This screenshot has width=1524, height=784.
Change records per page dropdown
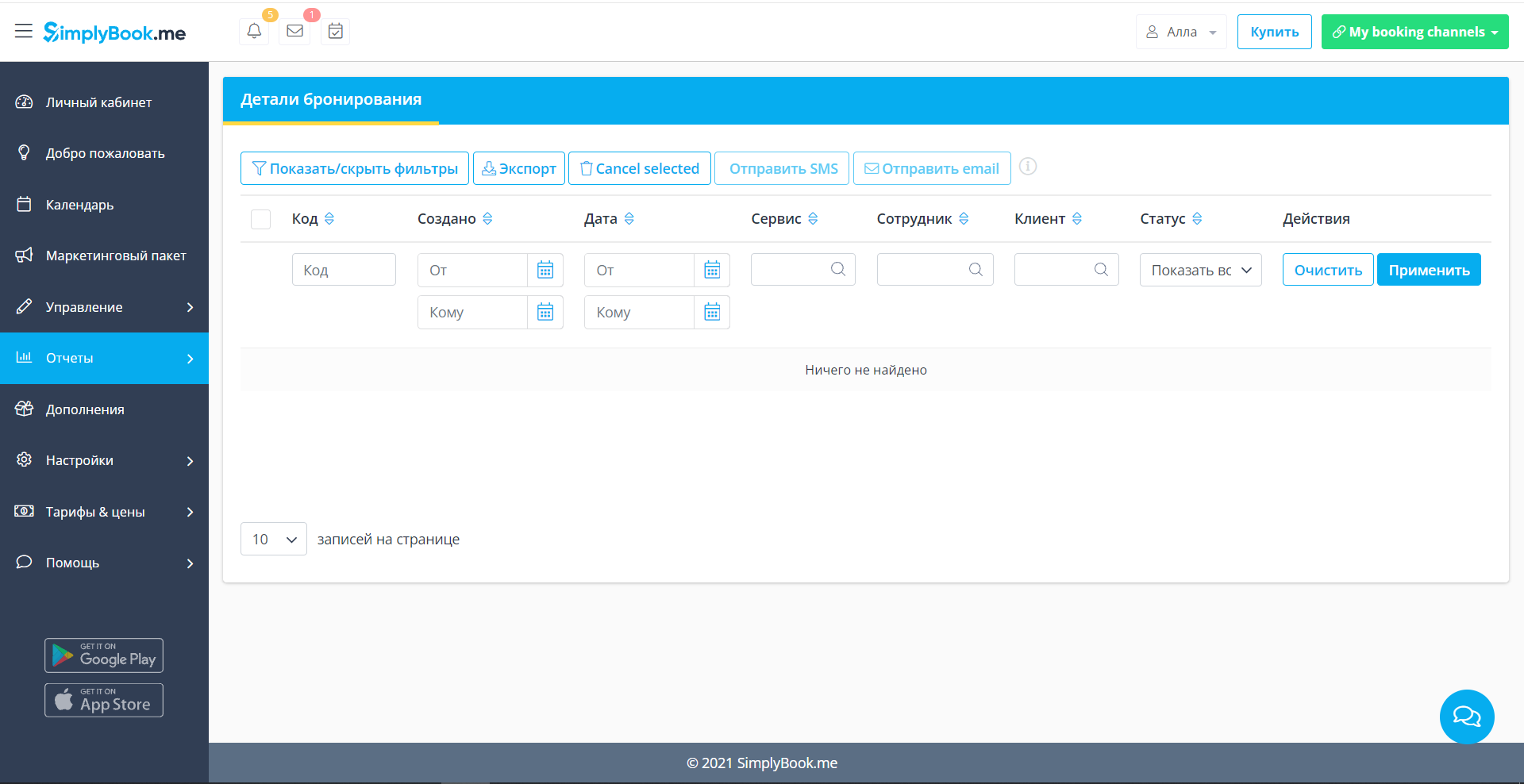click(274, 539)
